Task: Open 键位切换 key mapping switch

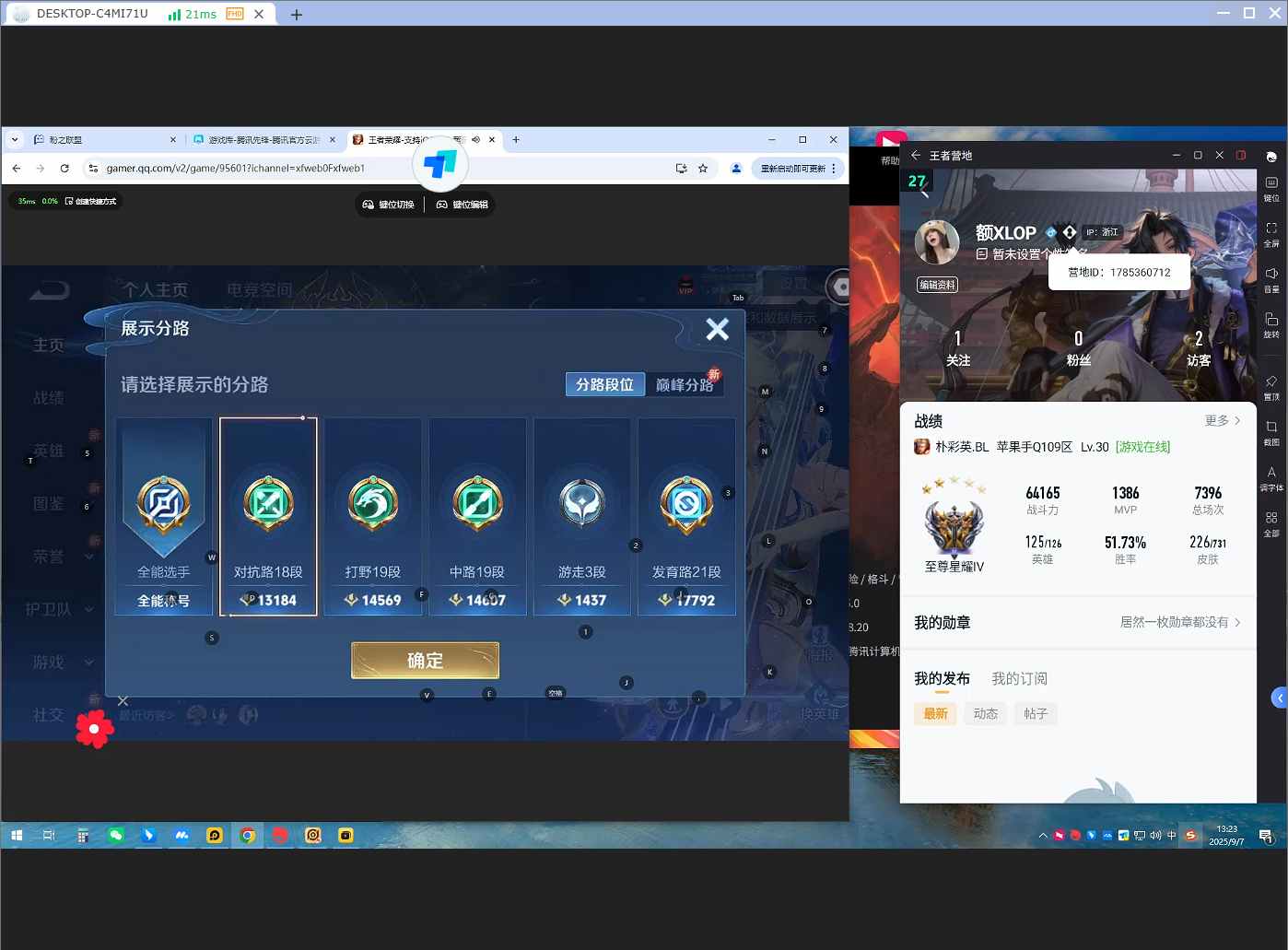Action: (x=389, y=205)
